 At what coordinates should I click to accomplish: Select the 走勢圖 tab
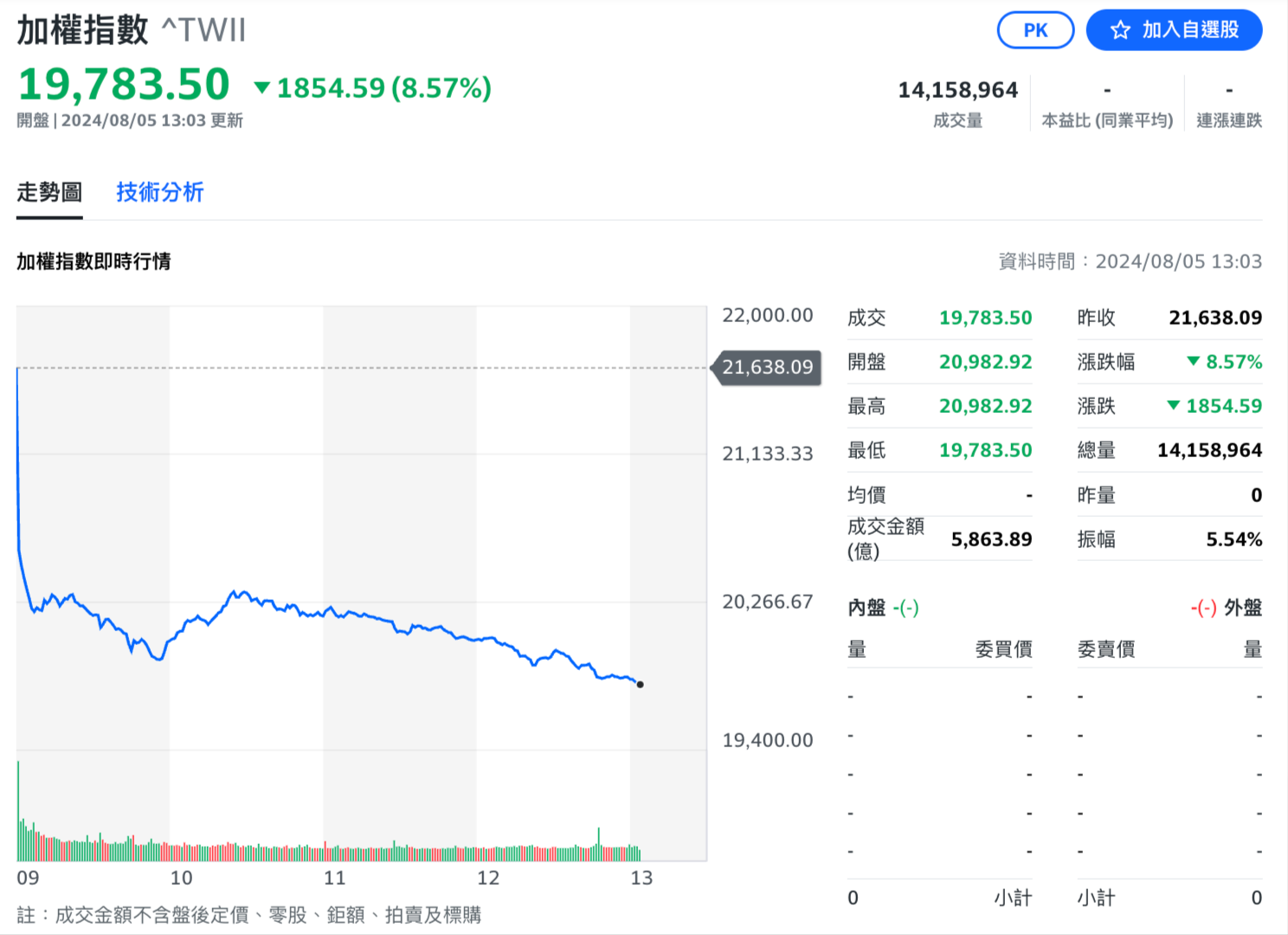[x=49, y=192]
